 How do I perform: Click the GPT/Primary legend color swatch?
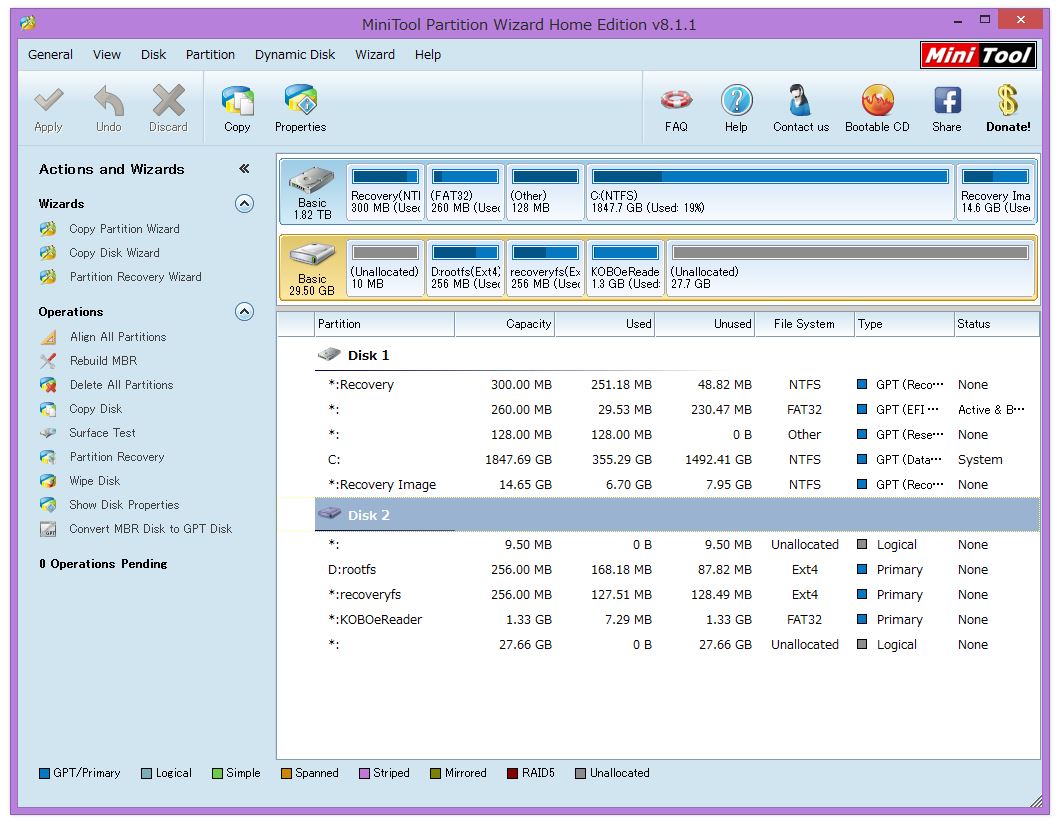[45, 774]
